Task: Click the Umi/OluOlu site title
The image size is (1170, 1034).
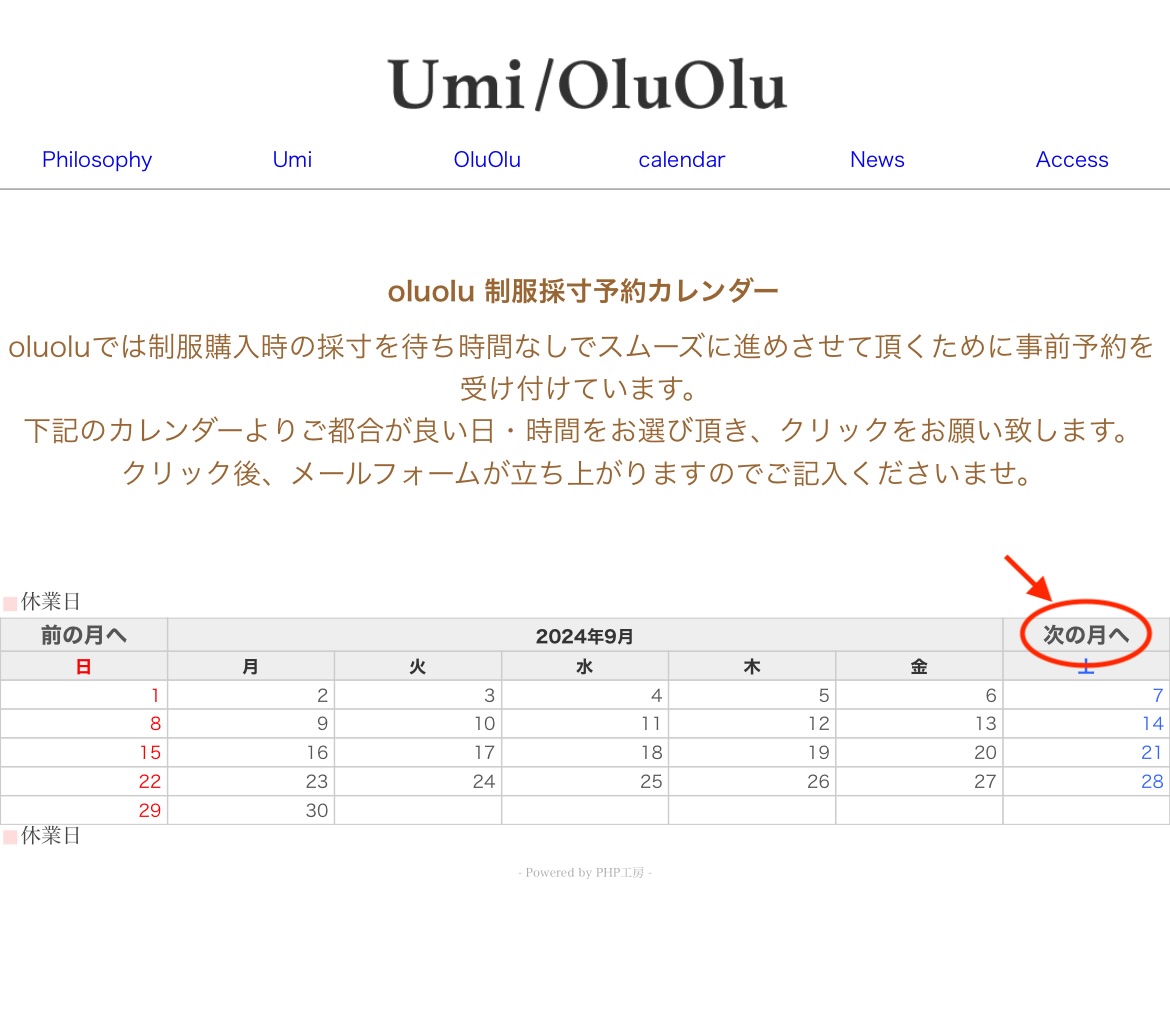Action: click(587, 85)
